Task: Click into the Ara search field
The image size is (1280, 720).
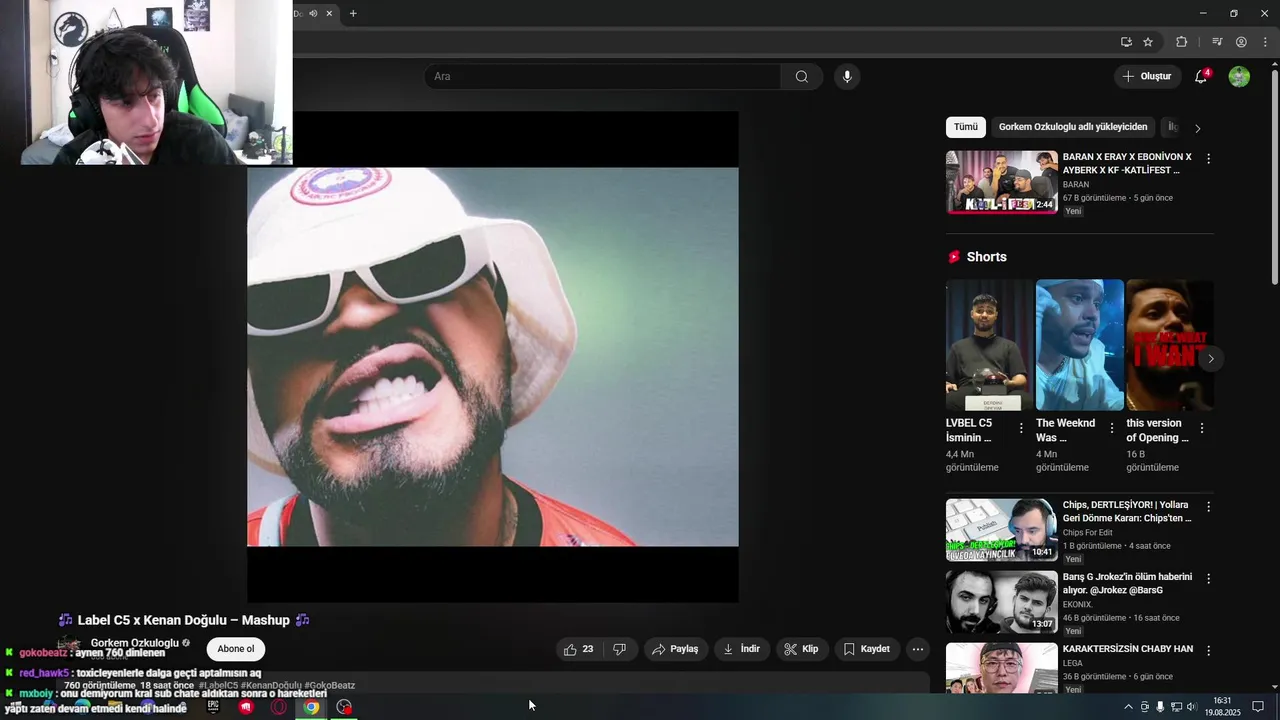Action: 603,77
